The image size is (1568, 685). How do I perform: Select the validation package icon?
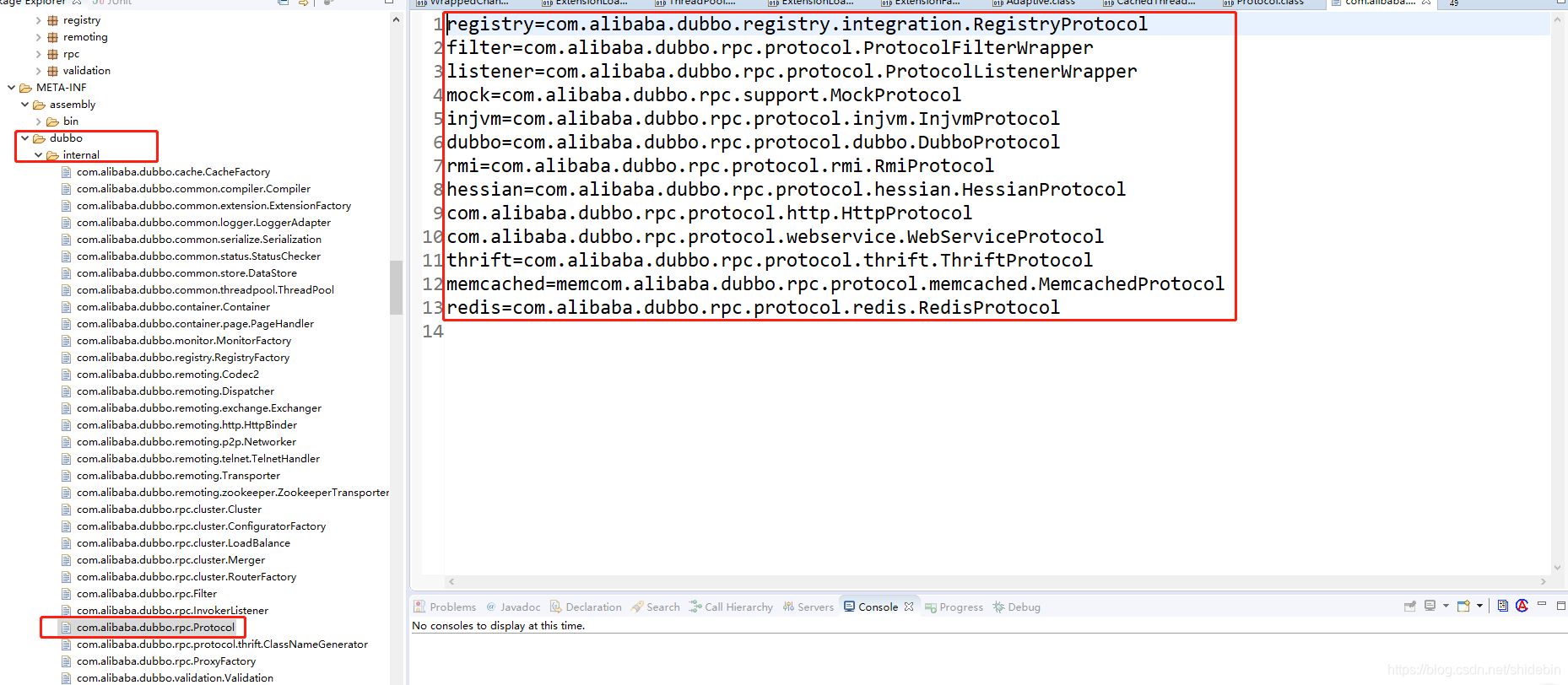pyautogui.click(x=52, y=71)
